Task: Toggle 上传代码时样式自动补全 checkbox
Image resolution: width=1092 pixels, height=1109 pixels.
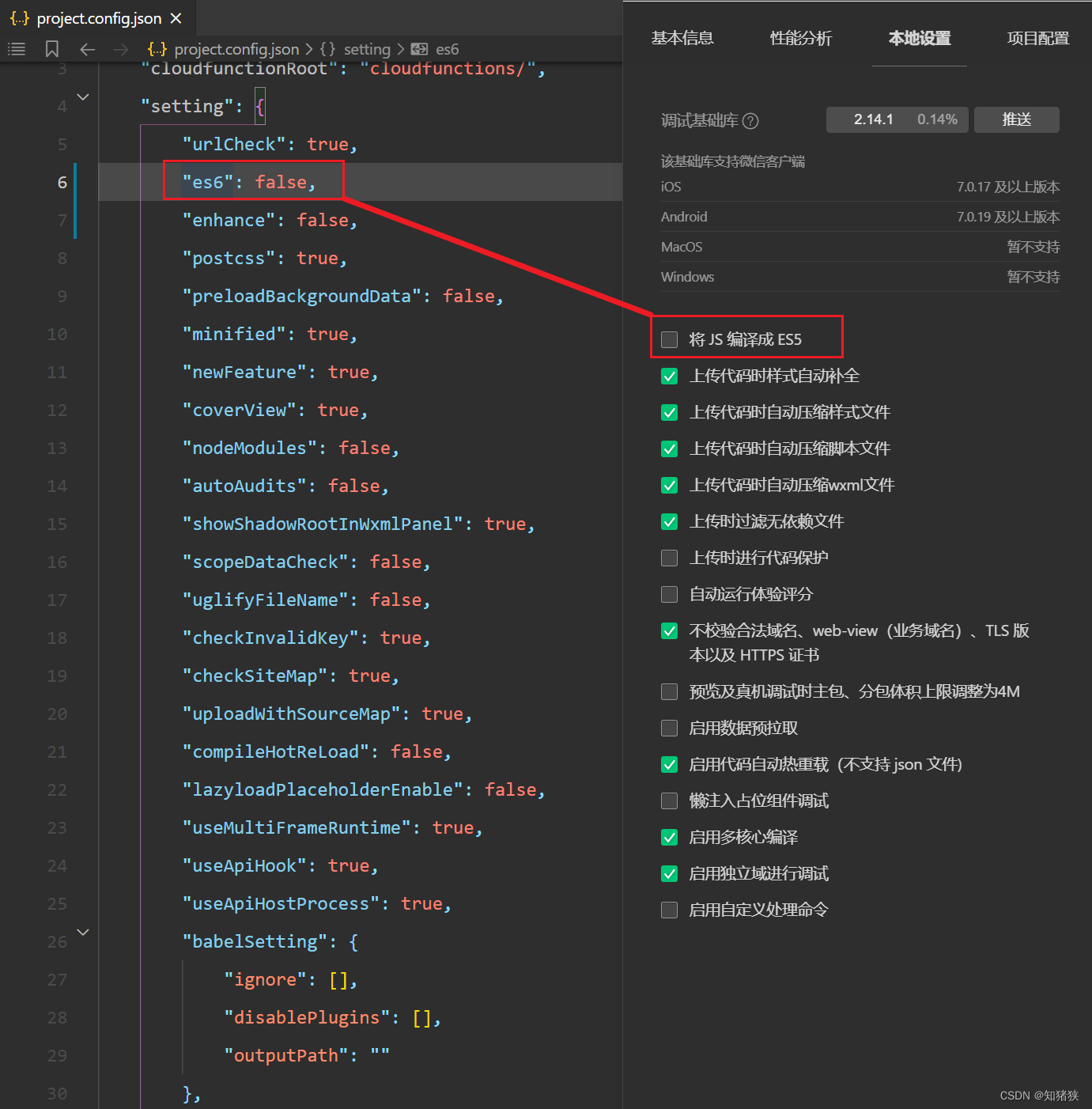Action: point(670,376)
